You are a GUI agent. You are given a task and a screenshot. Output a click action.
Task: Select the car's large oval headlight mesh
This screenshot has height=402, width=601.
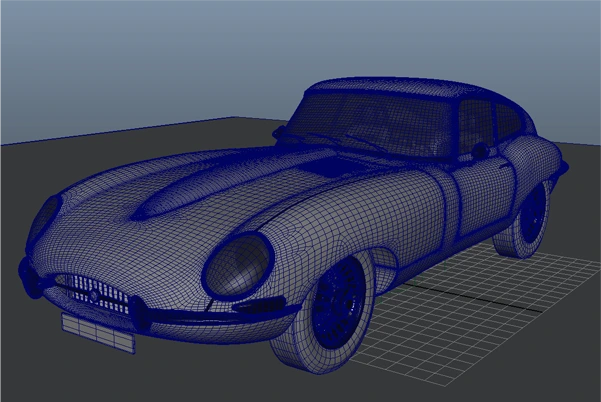click(238, 266)
